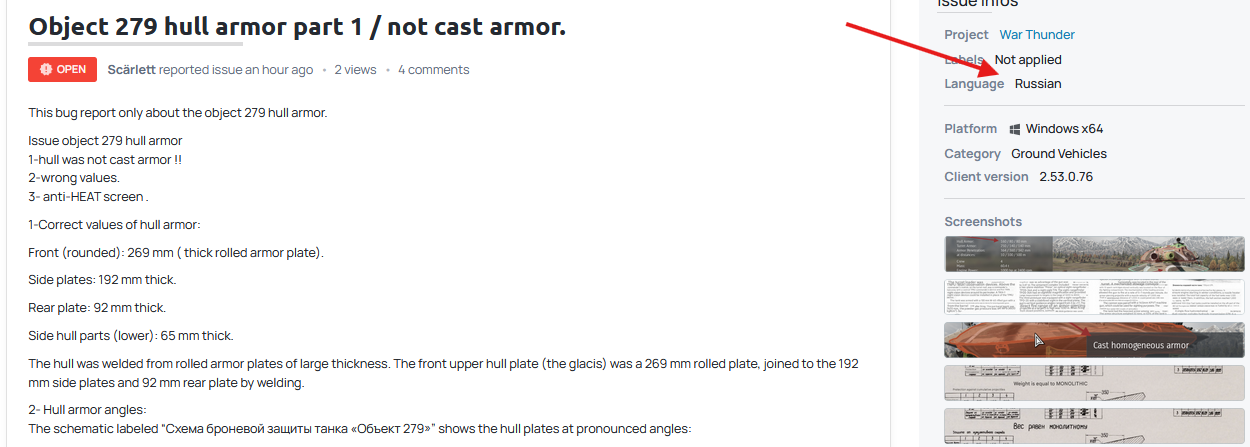Click the '2 views' counter
Image resolution: width=1250 pixels, height=447 pixels.
click(355, 70)
